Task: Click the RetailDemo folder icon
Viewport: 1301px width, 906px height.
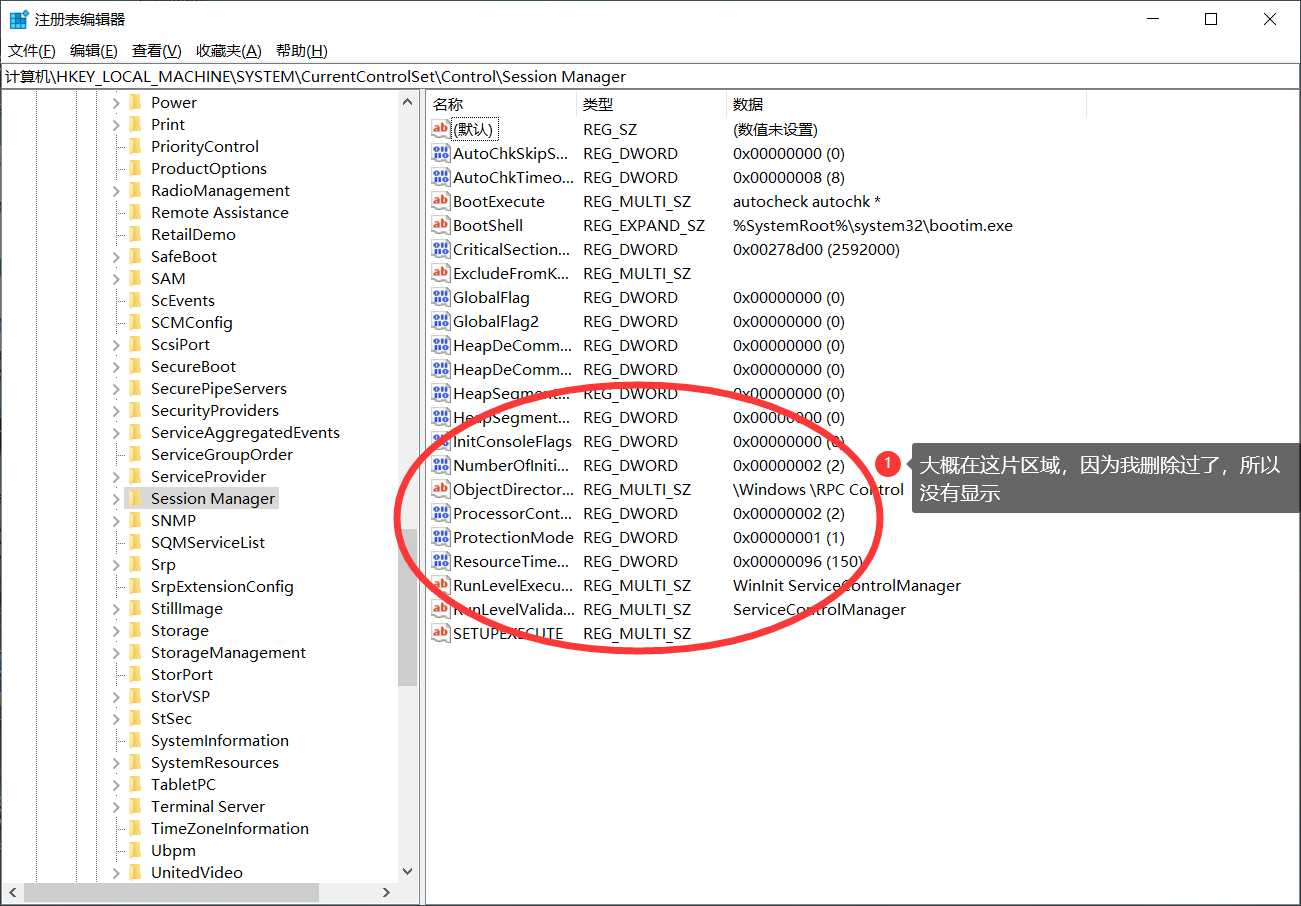Action: pos(136,234)
